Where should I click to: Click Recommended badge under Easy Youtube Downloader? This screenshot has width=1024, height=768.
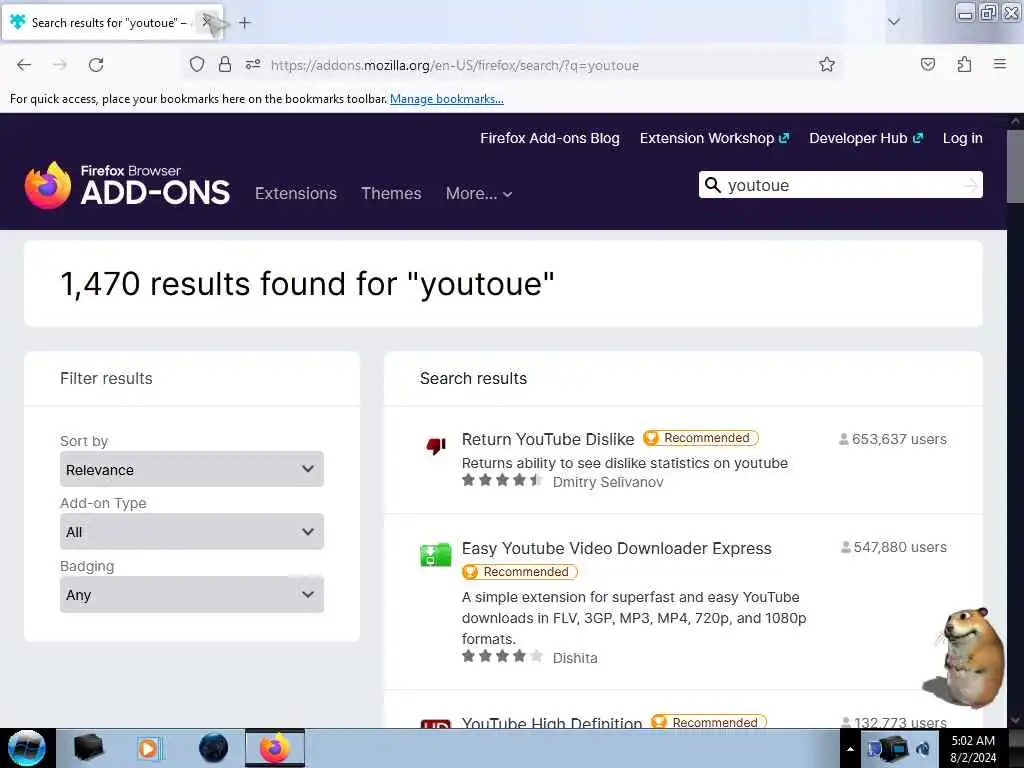519,572
